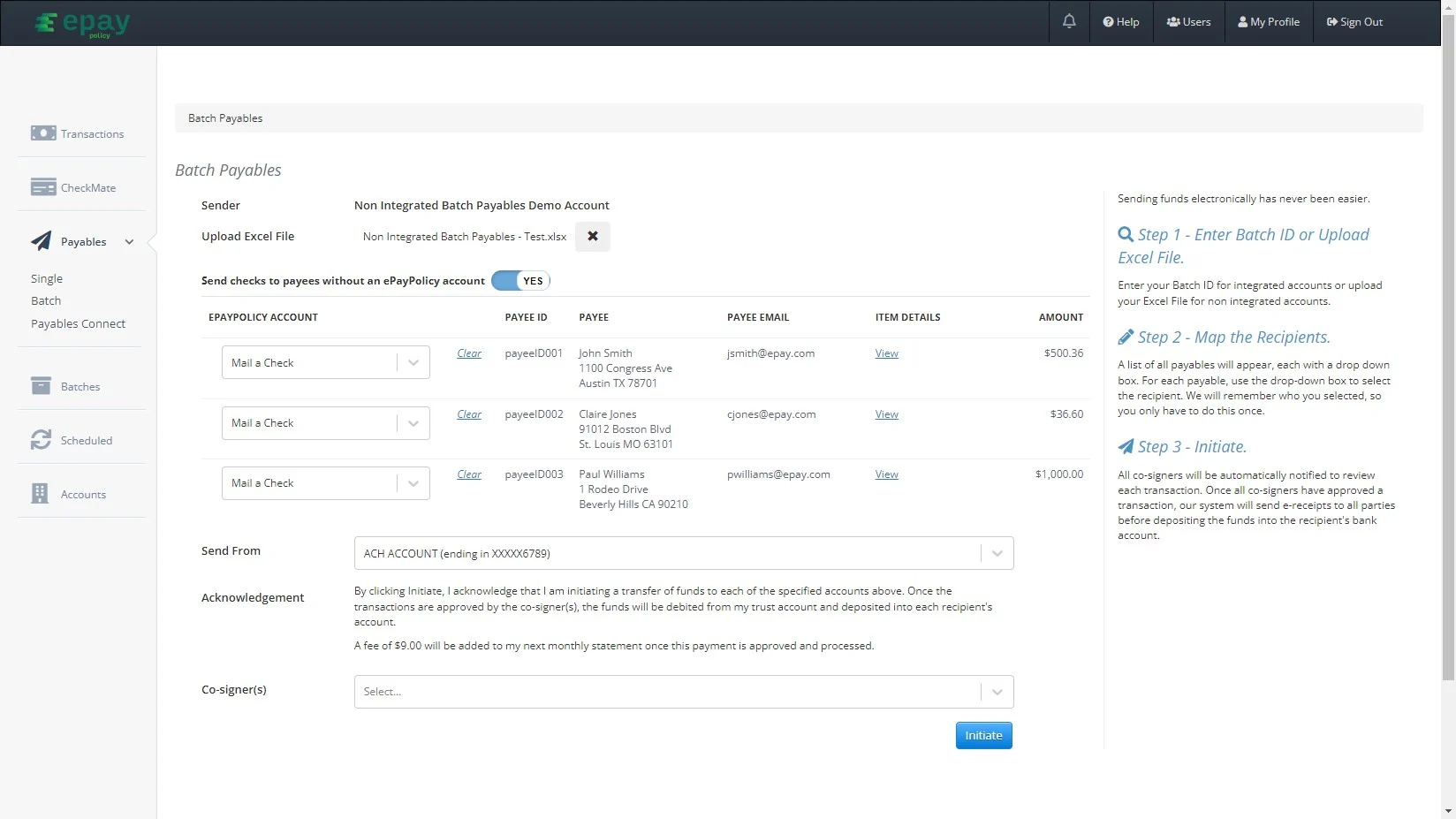Image resolution: width=1456 pixels, height=819 pixels.
Task: Click the Step 2 pencil icon
Action: tap(1126, 337)
